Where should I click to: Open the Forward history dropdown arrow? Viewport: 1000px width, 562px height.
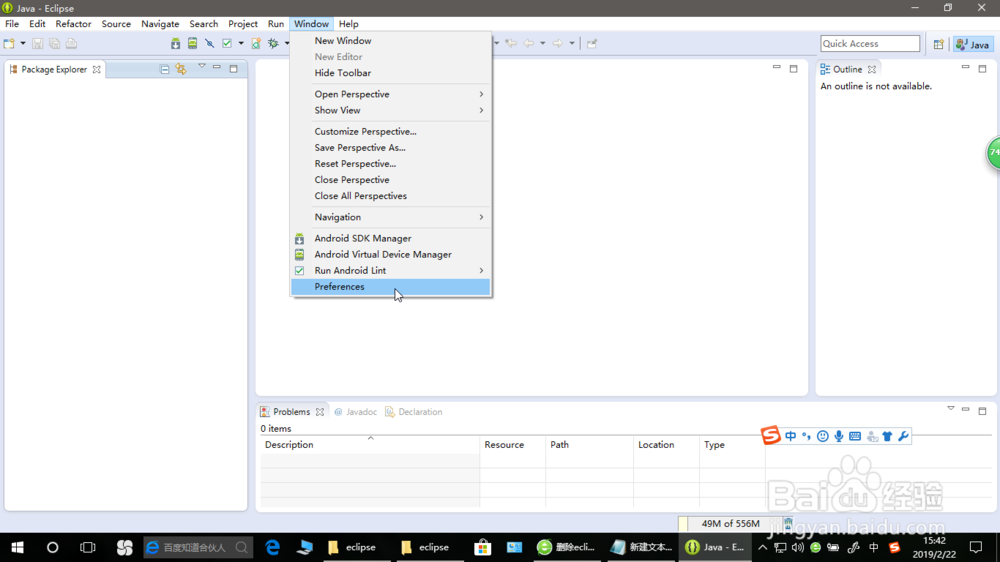572,43
